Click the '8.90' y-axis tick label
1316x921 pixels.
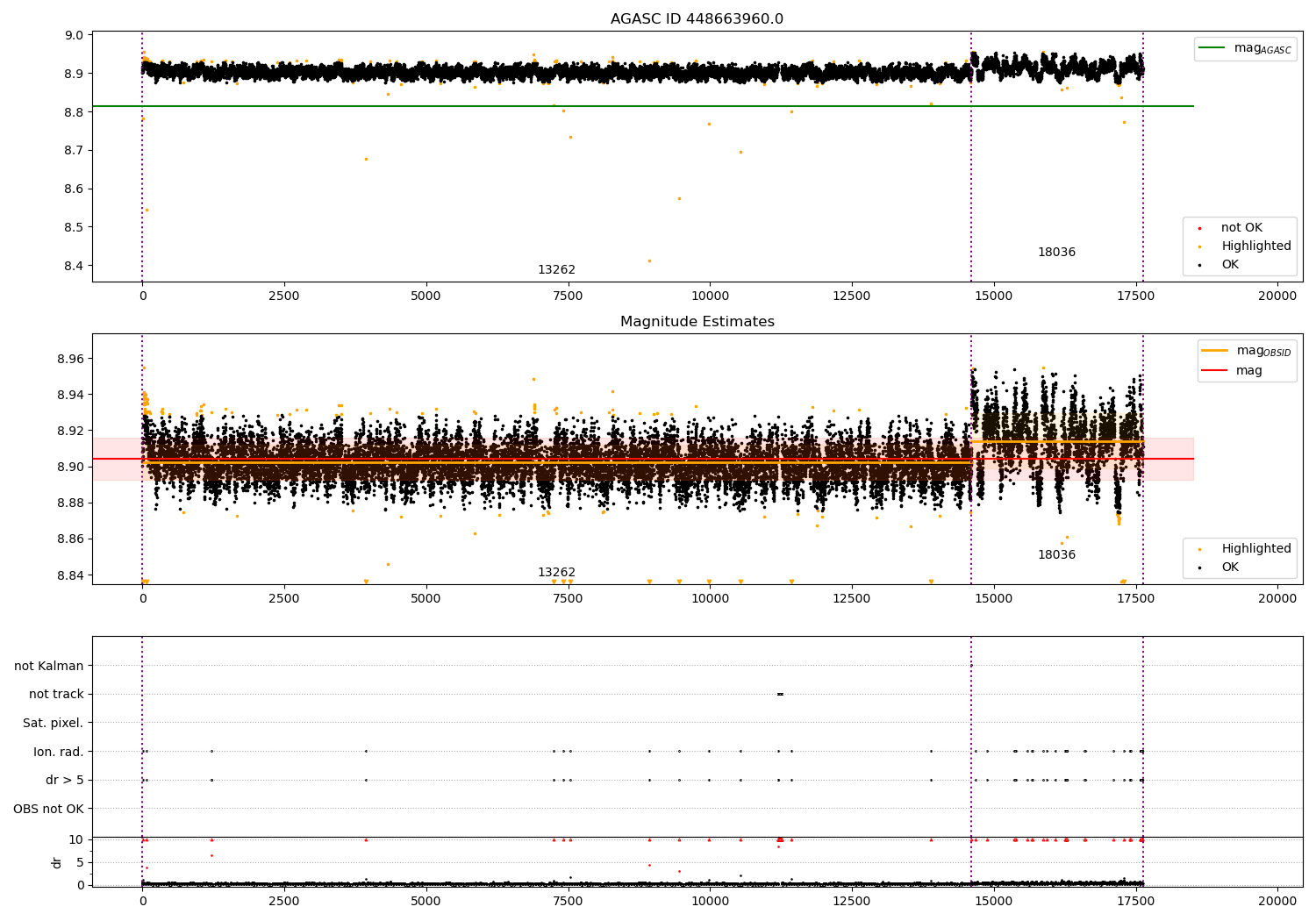(x=71, y=467)
